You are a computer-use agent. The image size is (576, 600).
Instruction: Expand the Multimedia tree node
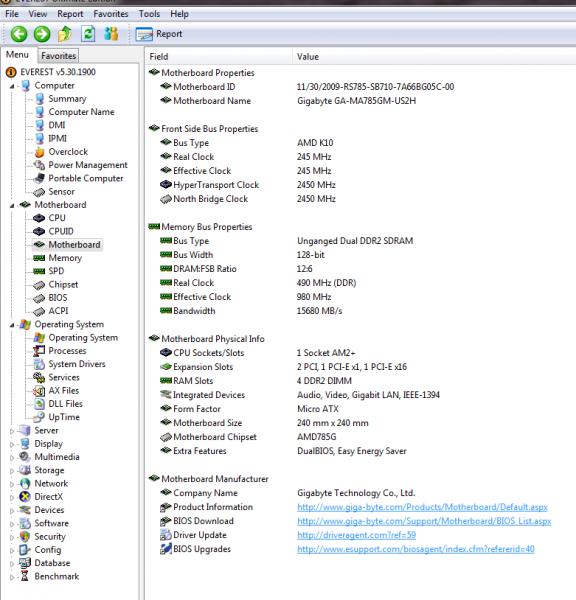(x=12, y=458)
